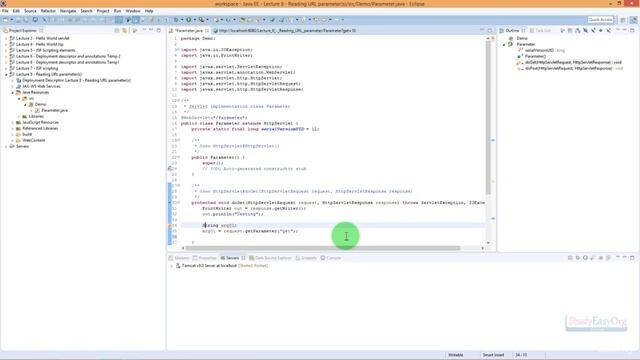Collapse the Parameter class in Outline
Viewport: 640px width, 360px height.
[504, 44]
